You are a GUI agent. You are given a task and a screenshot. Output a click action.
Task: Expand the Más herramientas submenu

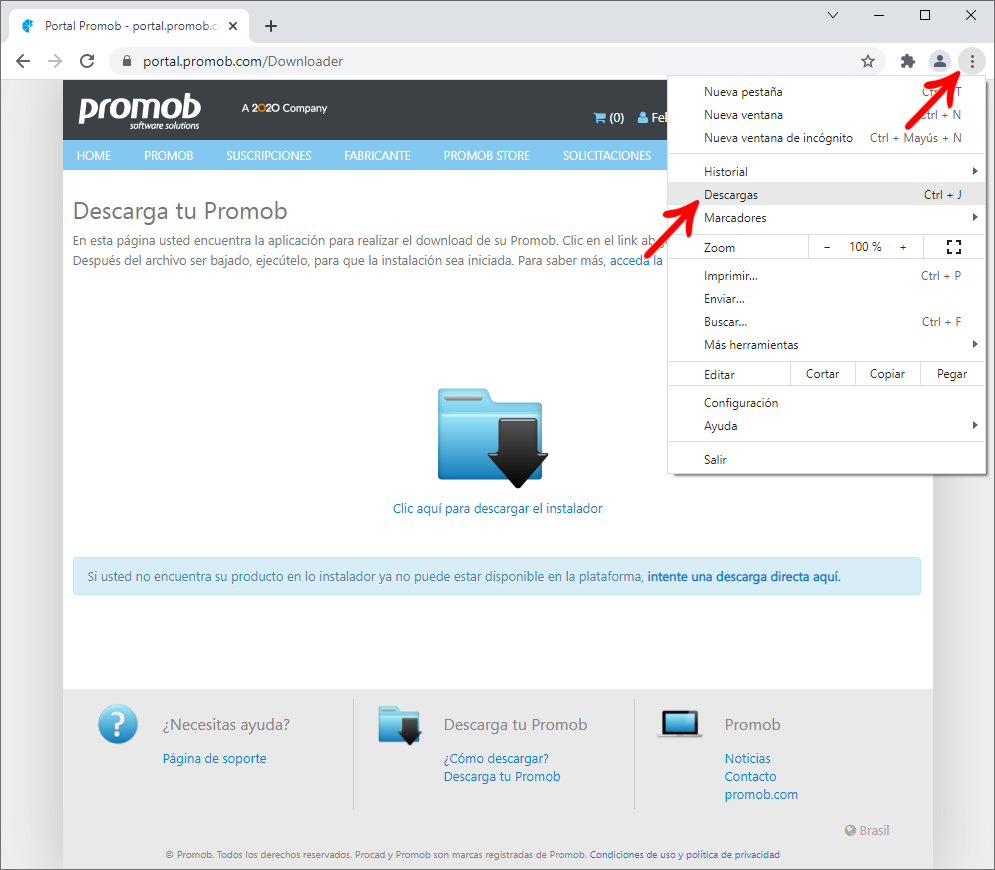826,345
